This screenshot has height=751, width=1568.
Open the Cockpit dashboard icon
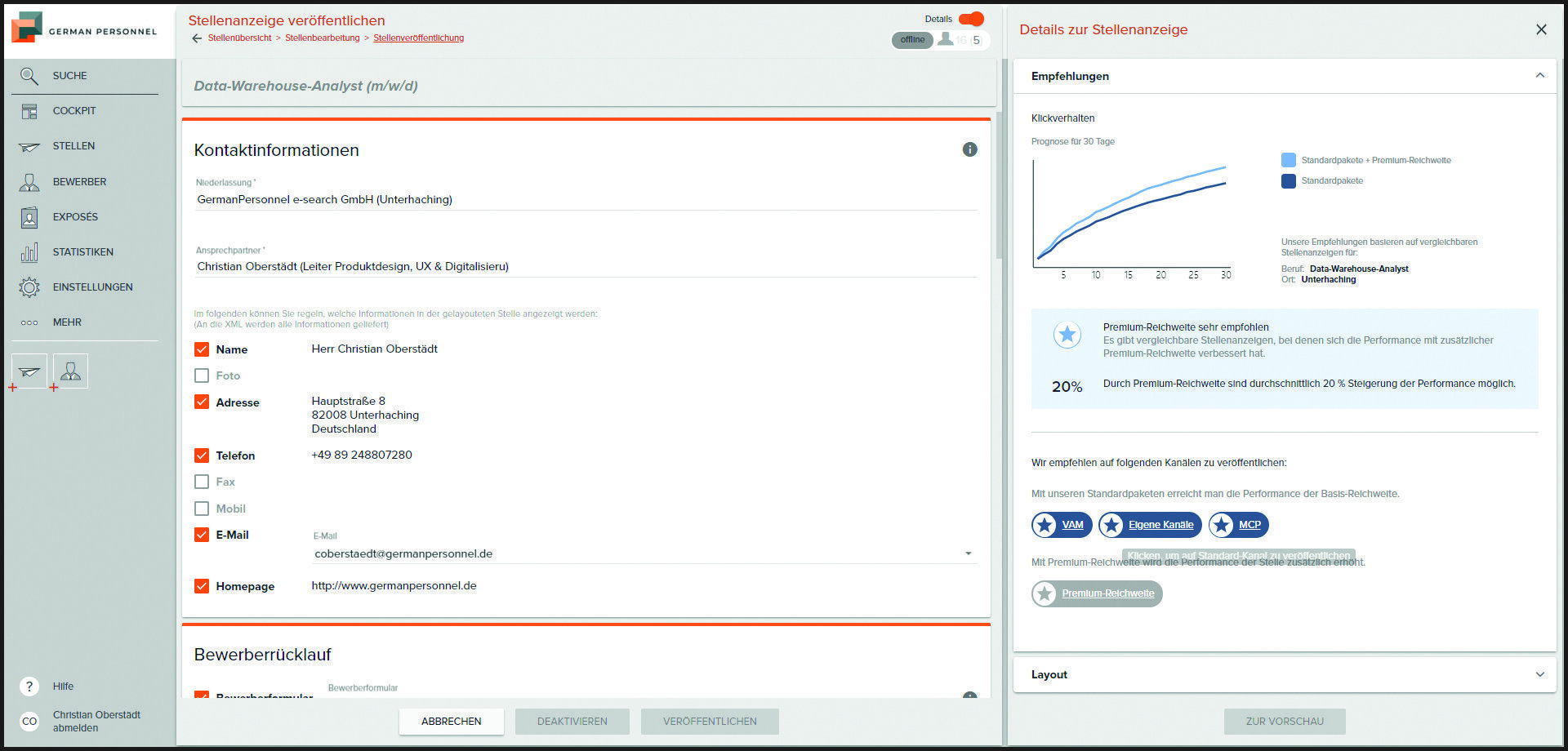(29, 111)
